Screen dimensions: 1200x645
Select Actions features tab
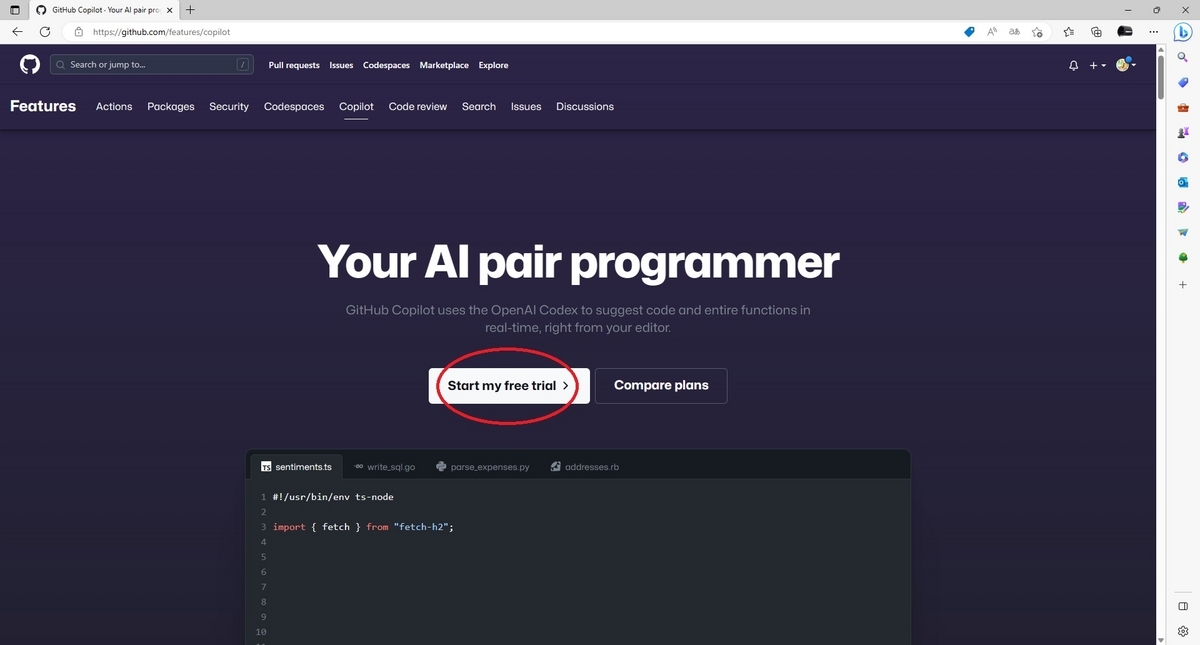(114, 106)
